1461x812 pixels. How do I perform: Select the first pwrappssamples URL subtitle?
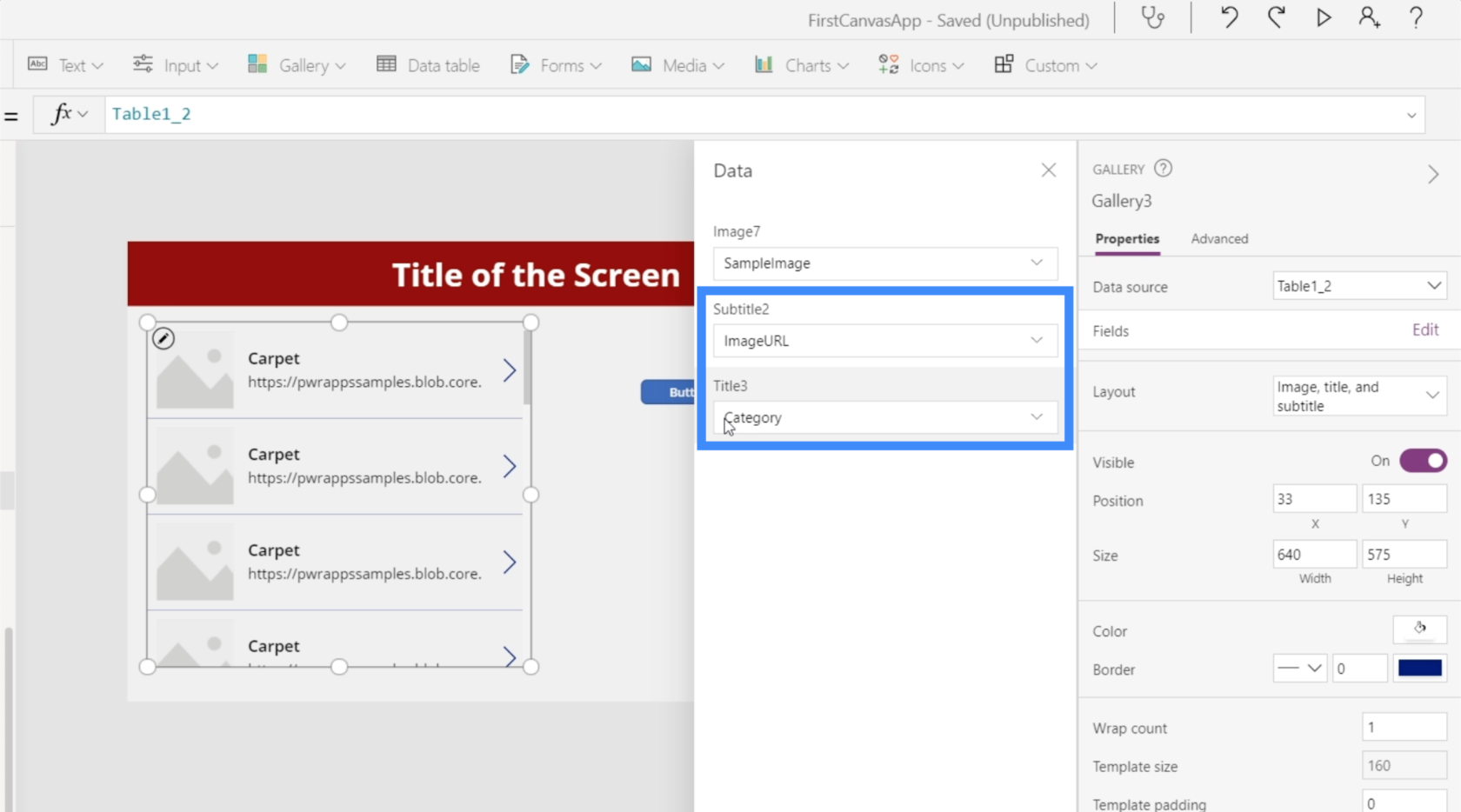click(364, 382)
